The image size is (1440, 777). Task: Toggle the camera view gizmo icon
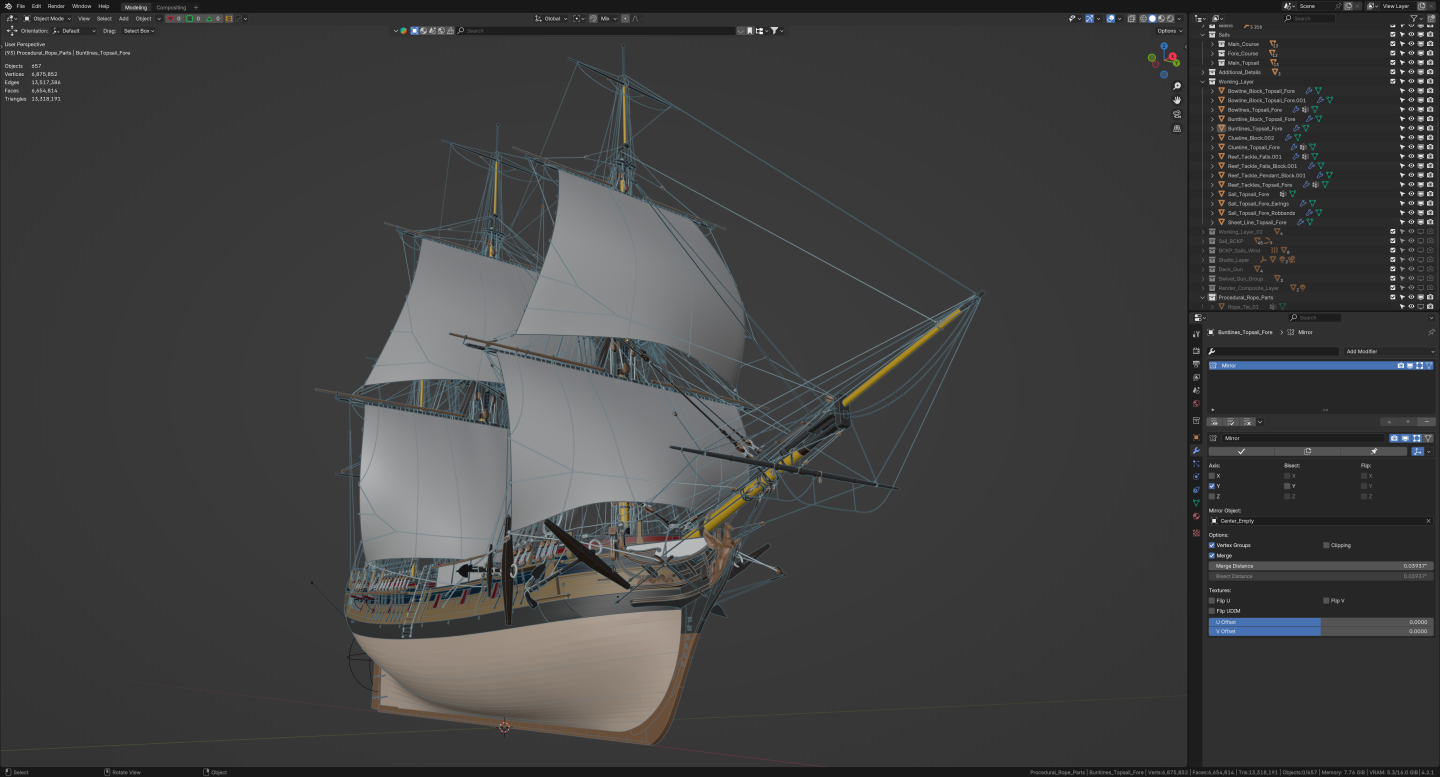pos(1177,114)
